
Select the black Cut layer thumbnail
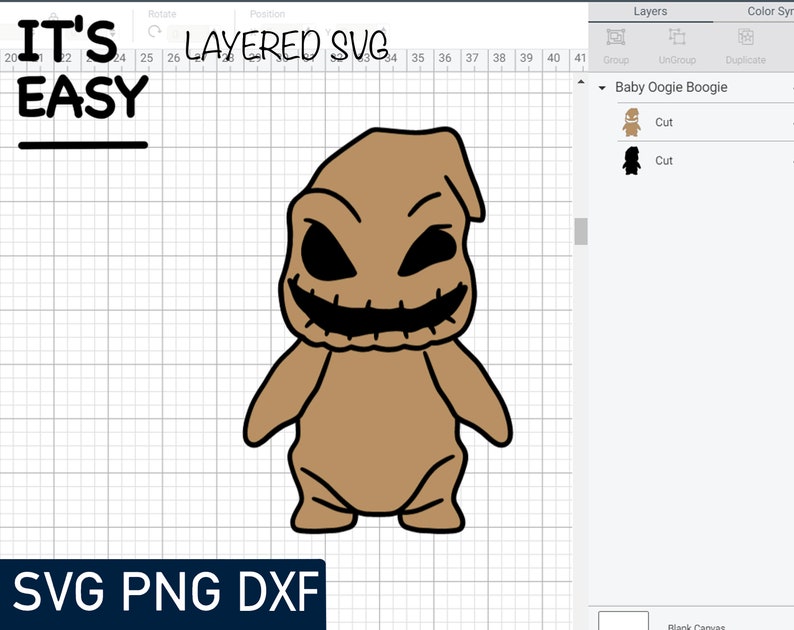(631, 161)
